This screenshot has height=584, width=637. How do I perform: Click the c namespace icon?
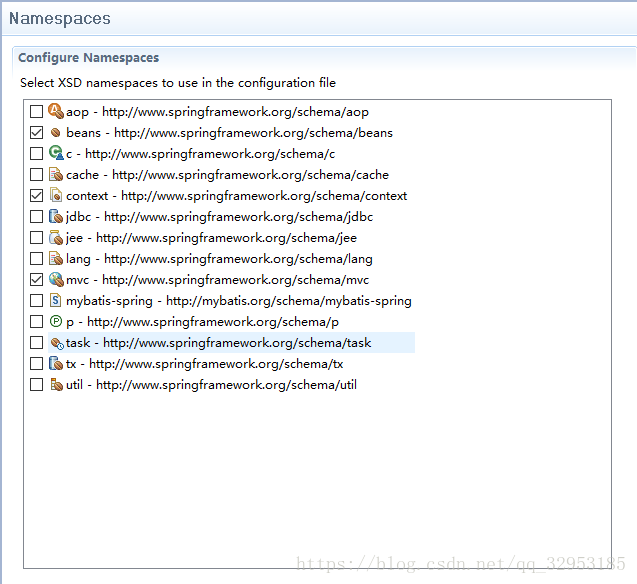pyautogui.click(x=56, y=153)
